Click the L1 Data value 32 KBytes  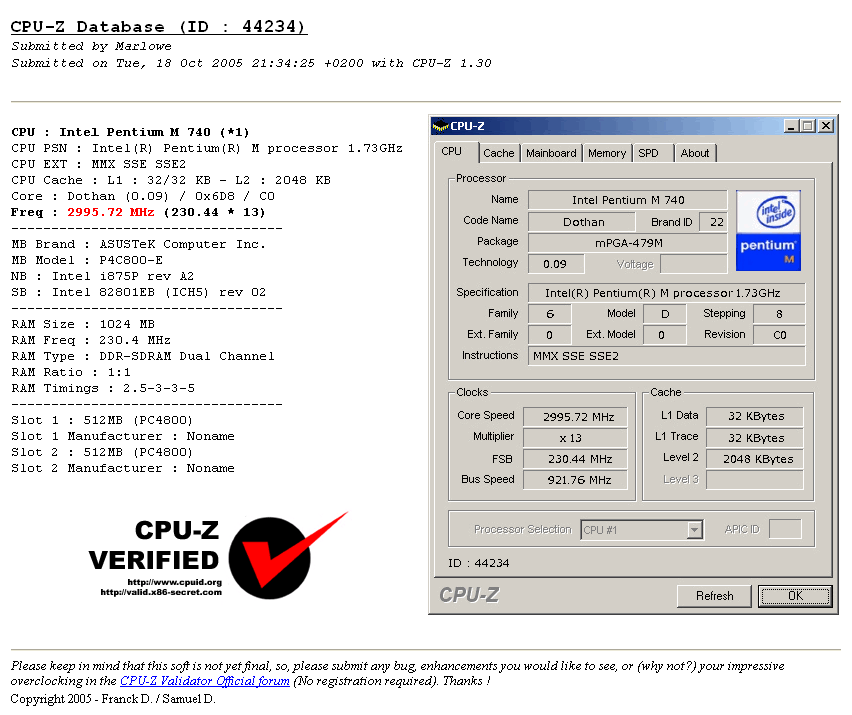(x=755, y=416)
